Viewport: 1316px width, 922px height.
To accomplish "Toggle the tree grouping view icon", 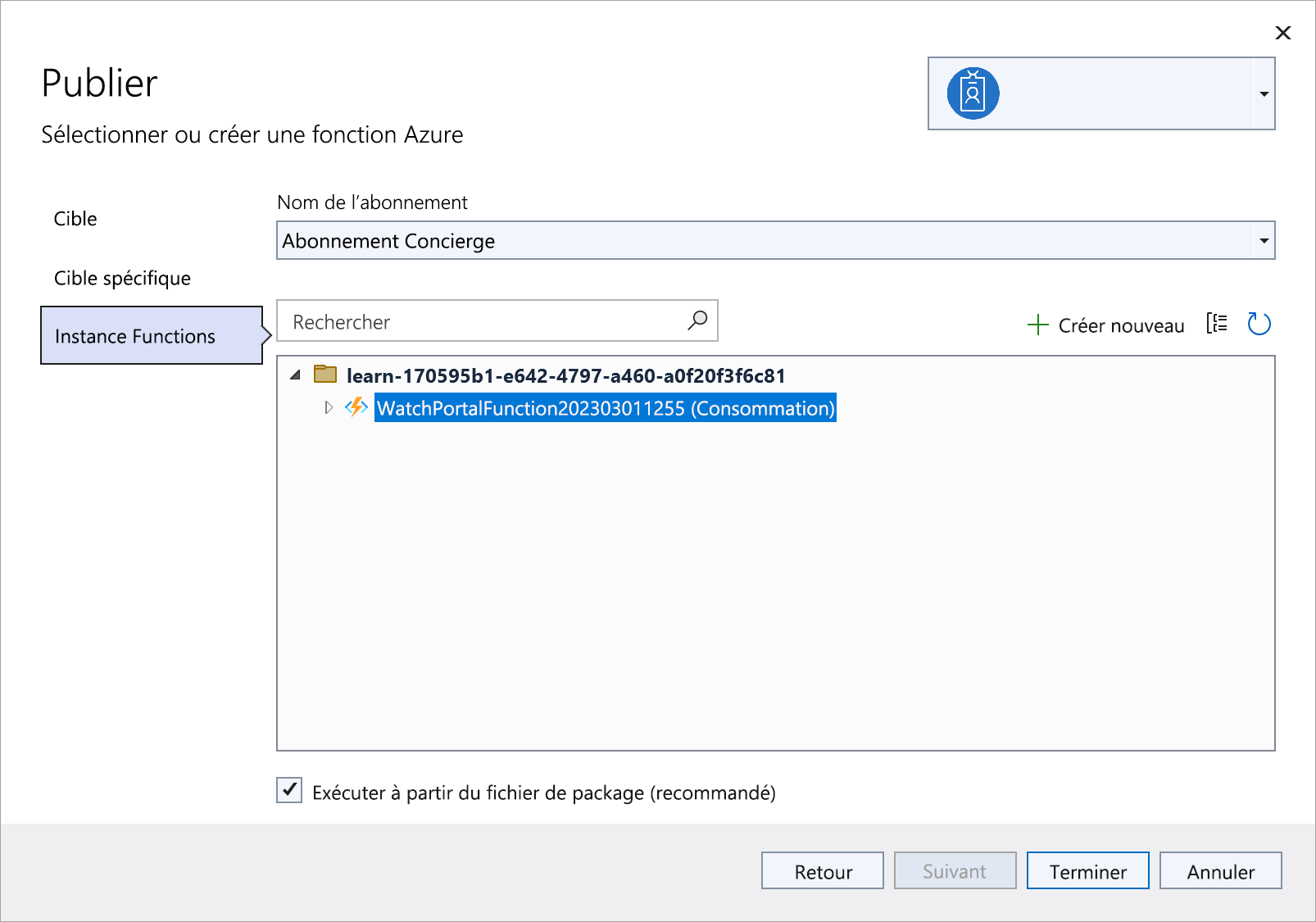I will (1217, 324).
